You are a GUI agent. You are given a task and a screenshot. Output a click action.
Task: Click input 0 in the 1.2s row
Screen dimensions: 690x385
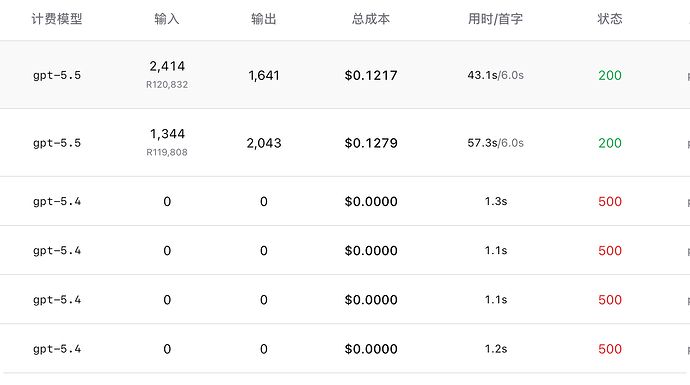click(167, 349)
